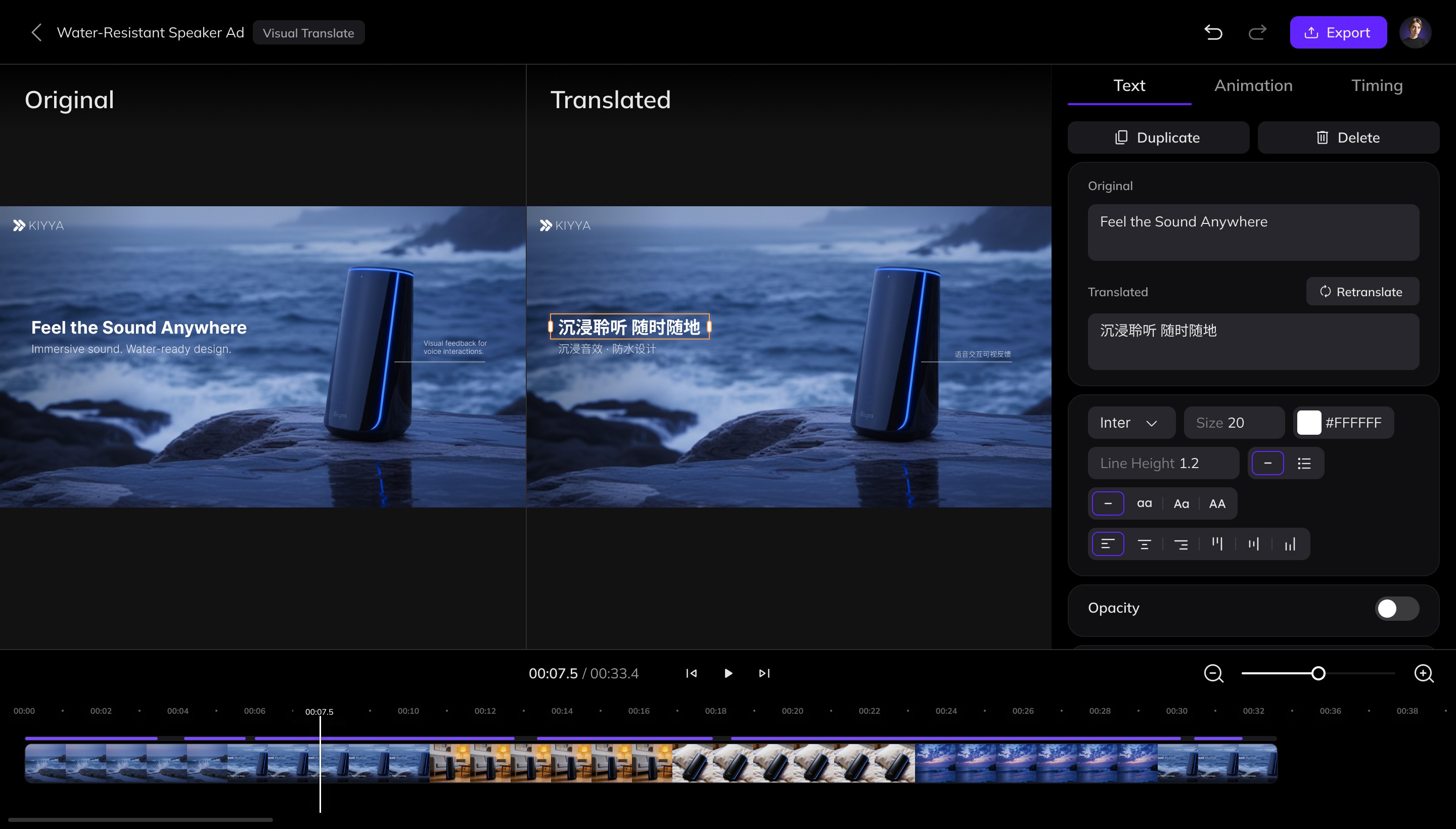
Task: Zoom out the timeline with the magnifier
Action: pos(1213,673)
